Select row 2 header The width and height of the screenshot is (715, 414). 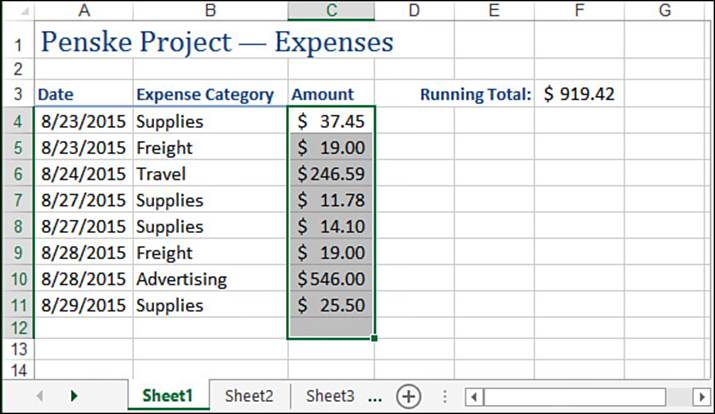pyautogui.click(x=18, y=69)
